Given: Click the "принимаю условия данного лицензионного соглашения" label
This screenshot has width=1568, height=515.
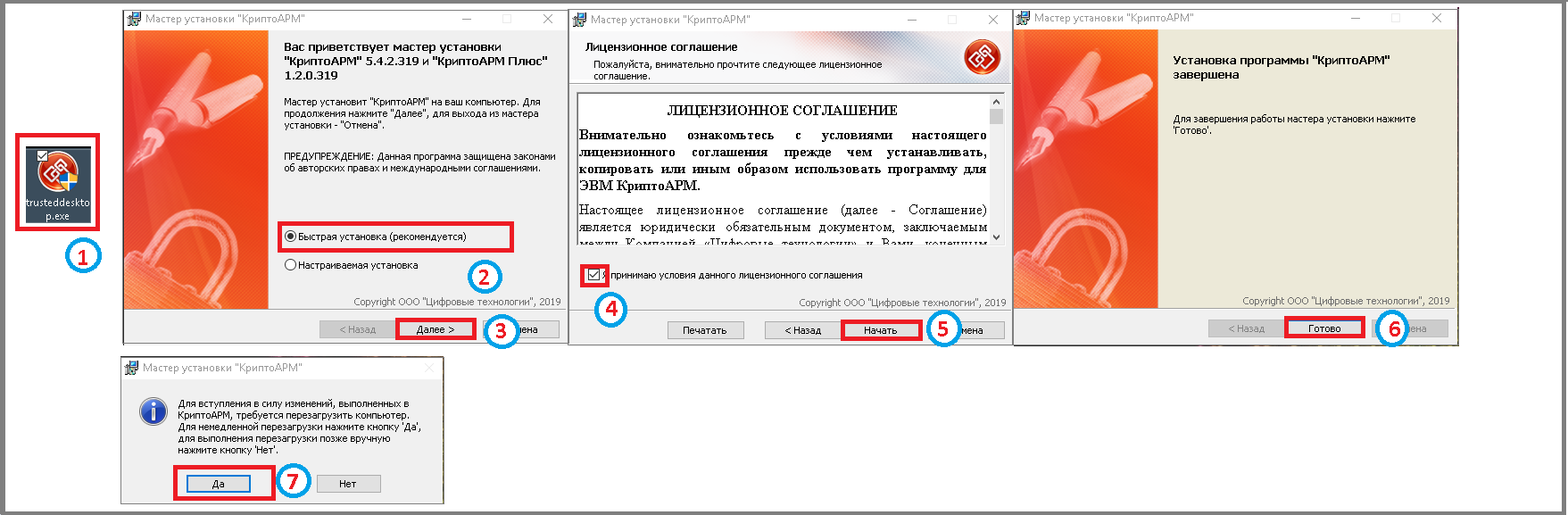Looking at the screenshot, I should click(x=736, y=275).
